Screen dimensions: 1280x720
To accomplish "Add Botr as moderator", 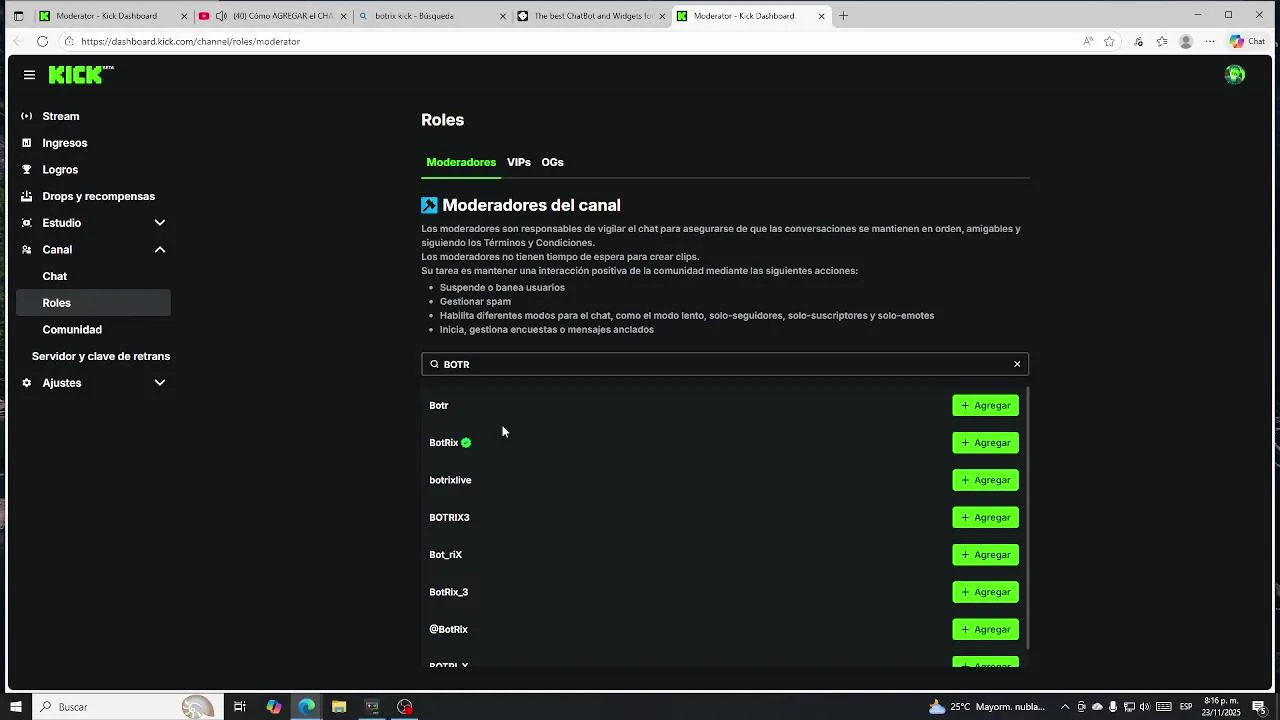I will point(985,405).
